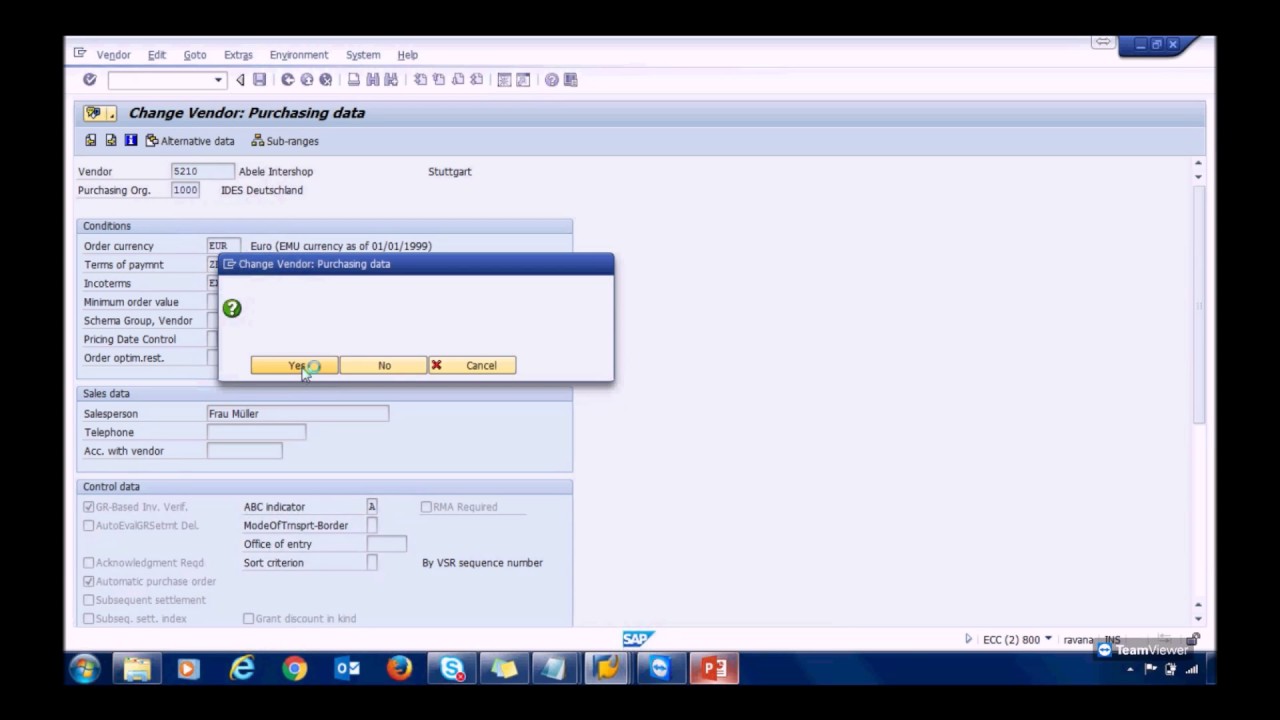Click the Acc. with vendor input field
The width and height of the screenshot is (1280, 720).
pyautogui.click(x=244, y=451)
